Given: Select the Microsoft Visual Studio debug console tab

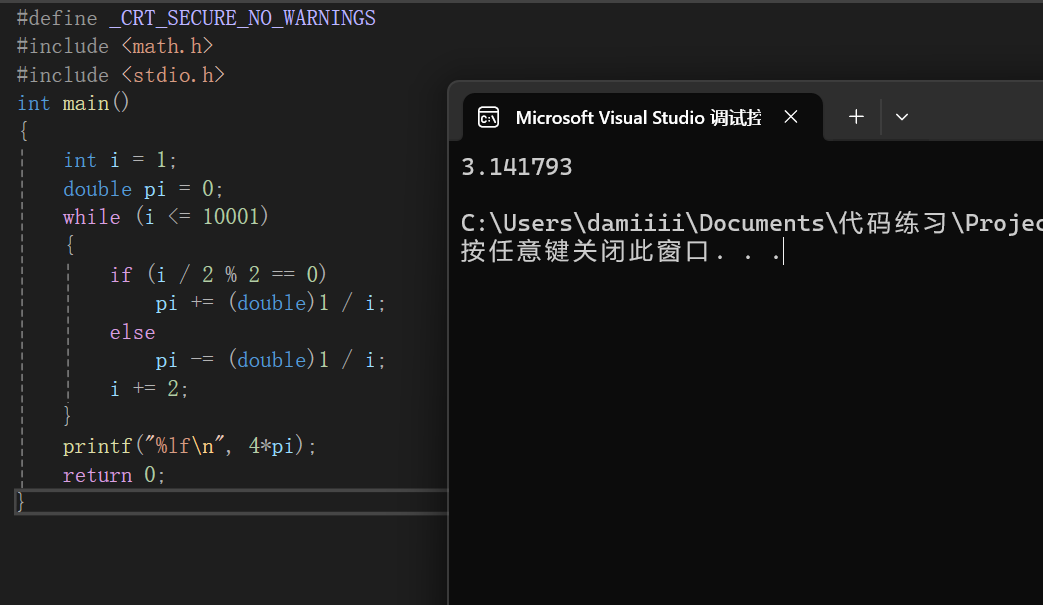Looking at the screenshot, I should point(638,117).
